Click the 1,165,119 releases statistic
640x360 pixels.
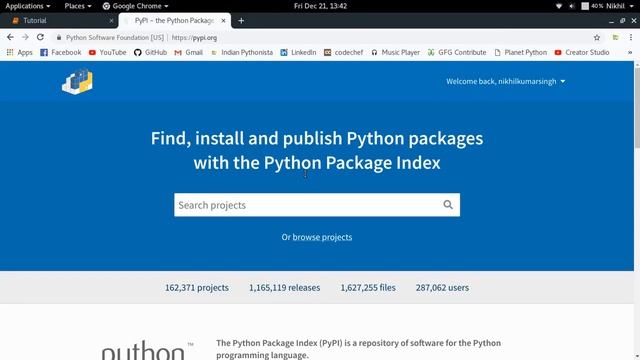tap(284, 288)
